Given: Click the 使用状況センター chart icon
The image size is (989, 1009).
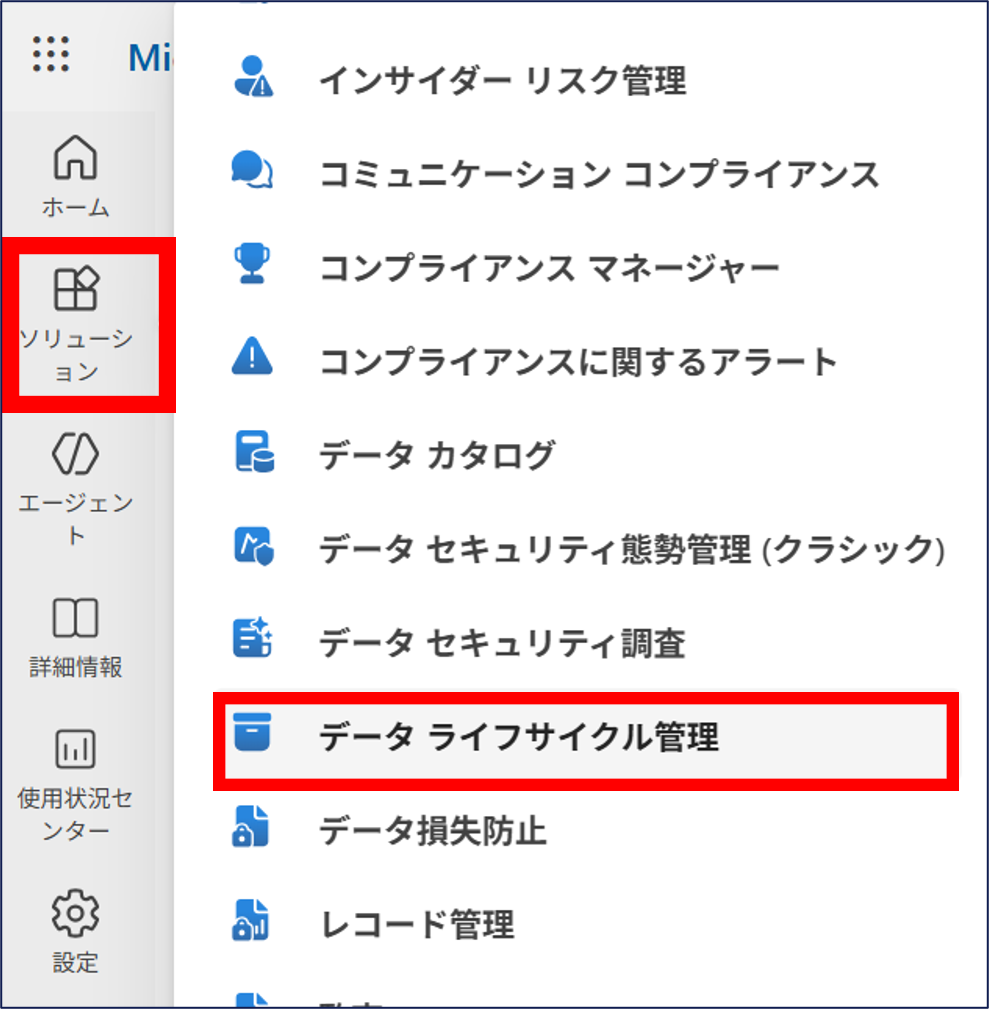Looking at the screenshot, I should 75,749.
